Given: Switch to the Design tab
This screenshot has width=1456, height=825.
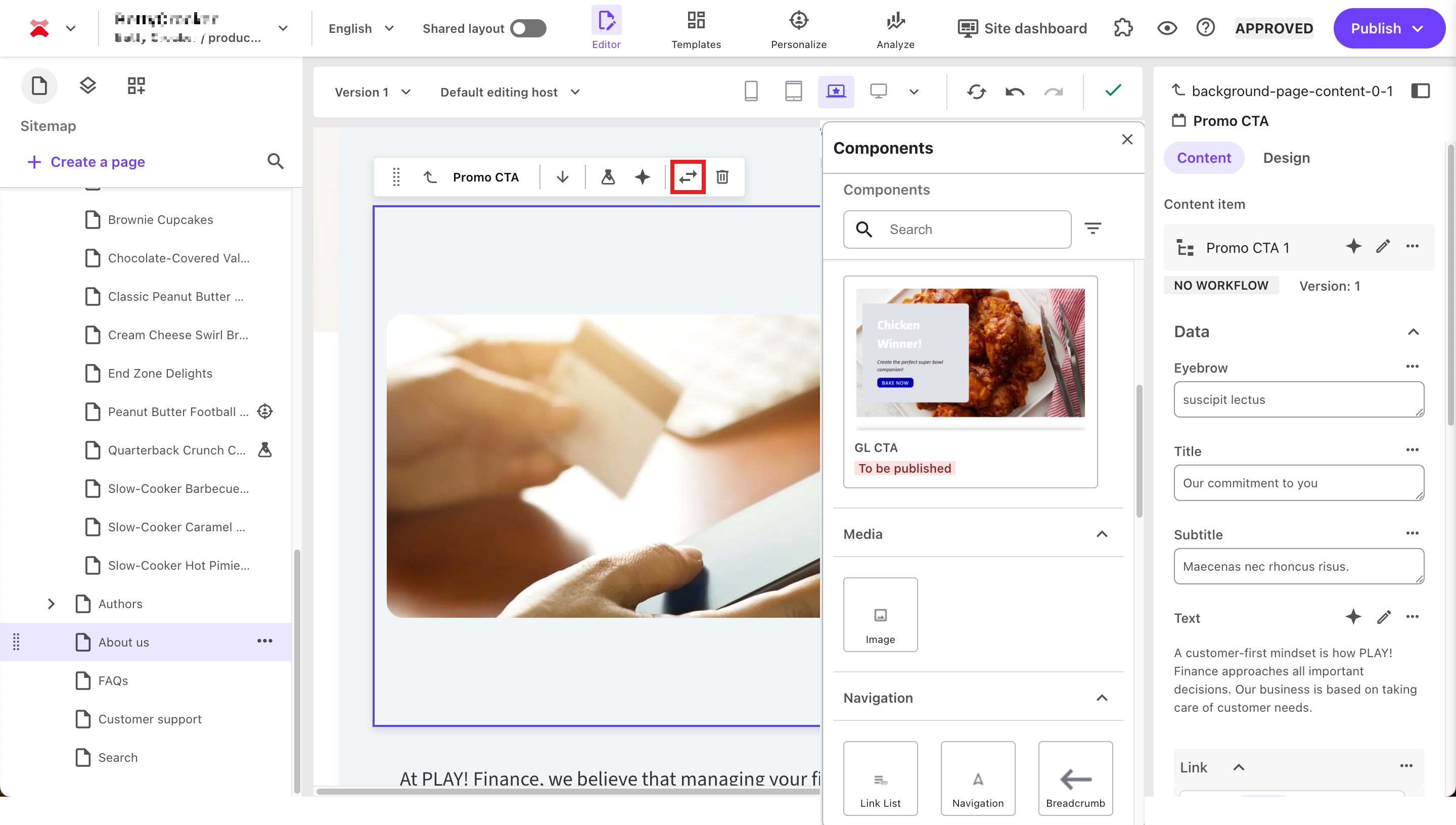Looking at the screenshot, I should (x=1286, y=158).
